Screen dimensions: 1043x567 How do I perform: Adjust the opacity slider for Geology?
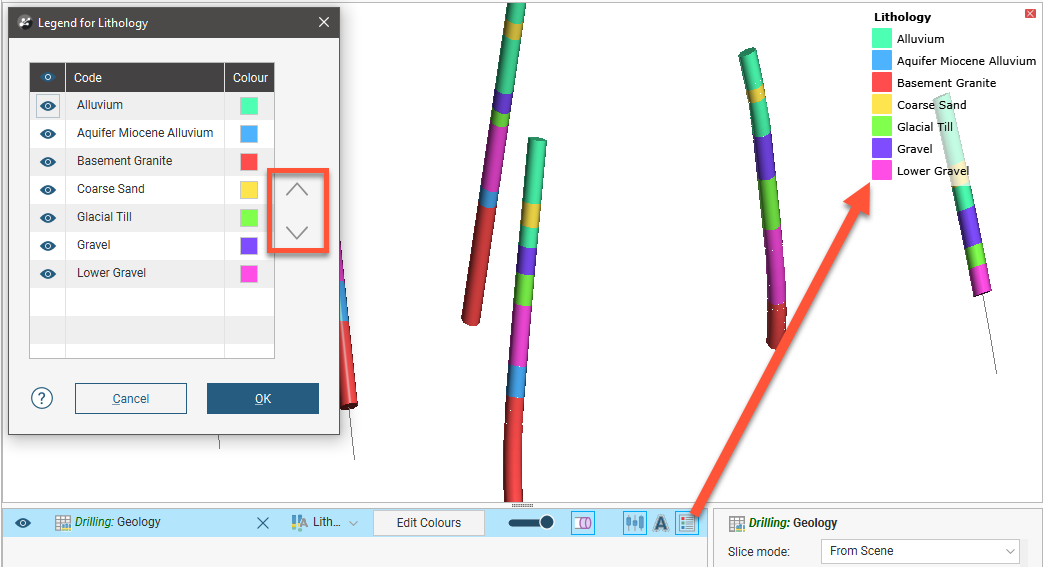click(531, 522)
